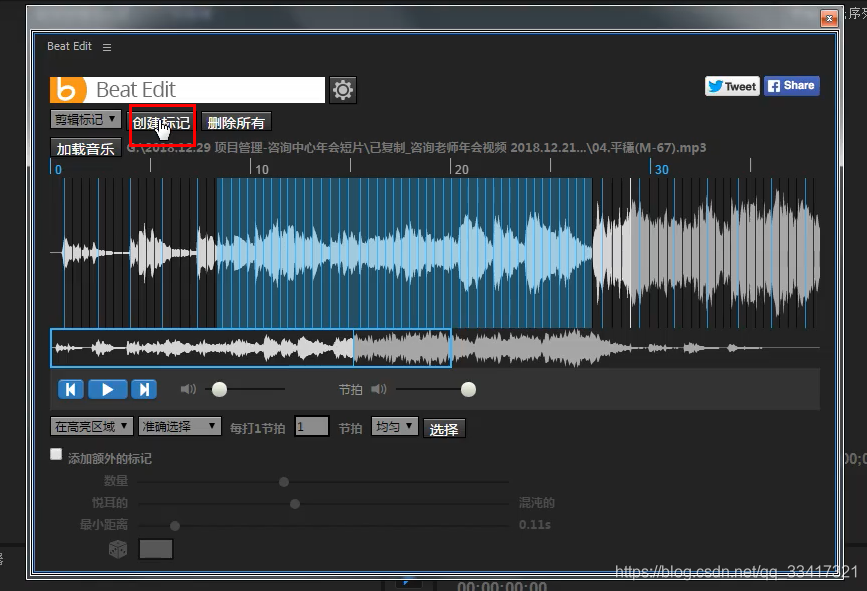Adjust the music volume slider knob
Viewport: 867px width, 591px height.
coord(220,390)
